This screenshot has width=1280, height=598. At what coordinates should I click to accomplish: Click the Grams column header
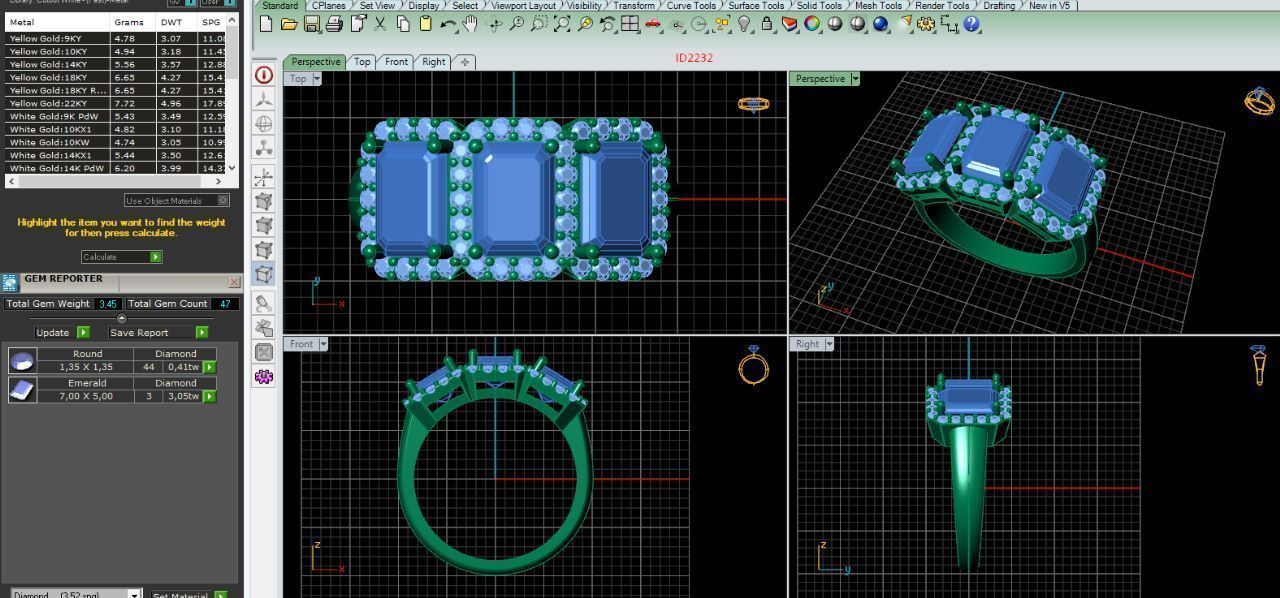point(133,22)
